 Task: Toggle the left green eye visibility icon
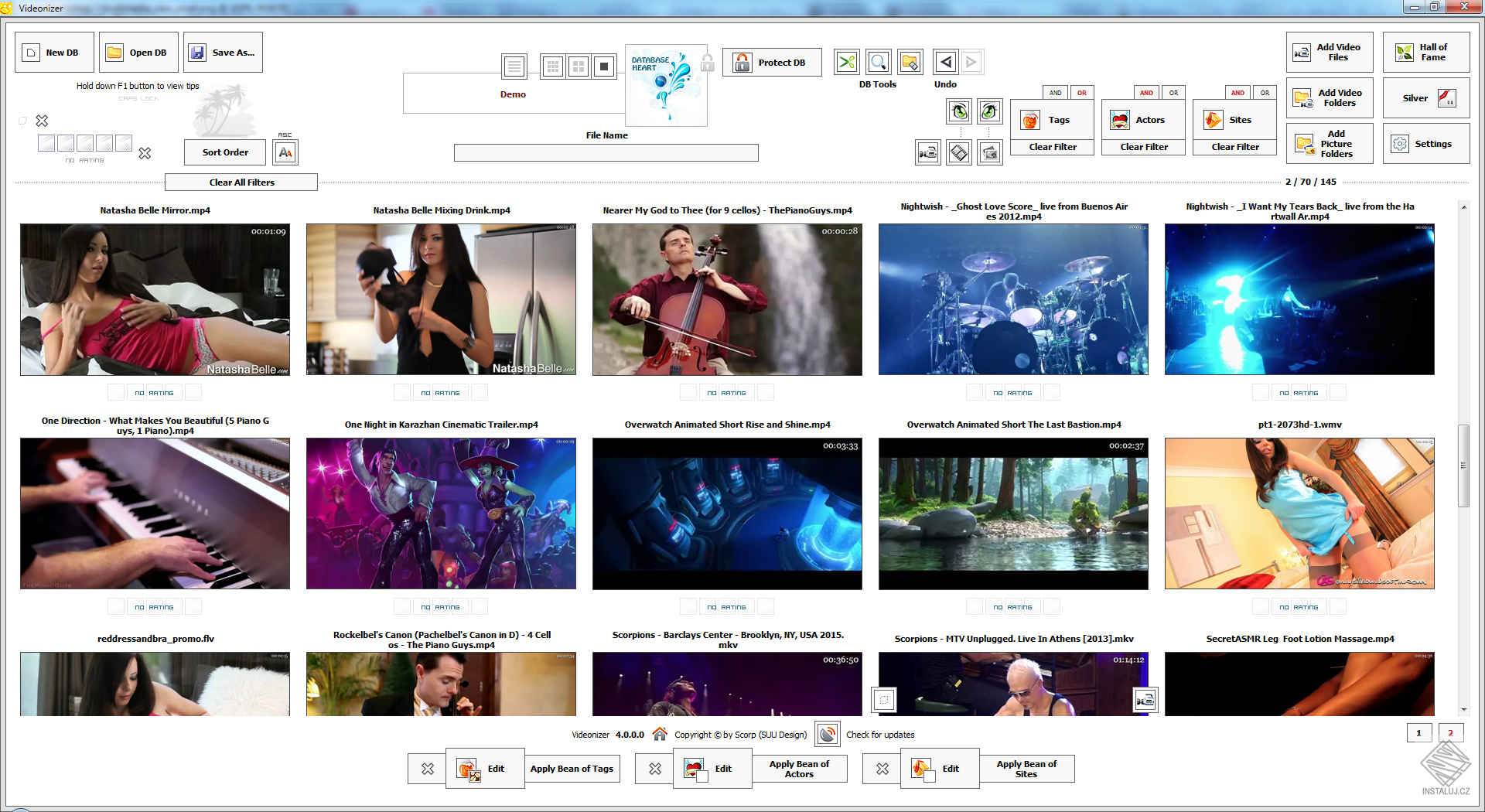(959, 111)
